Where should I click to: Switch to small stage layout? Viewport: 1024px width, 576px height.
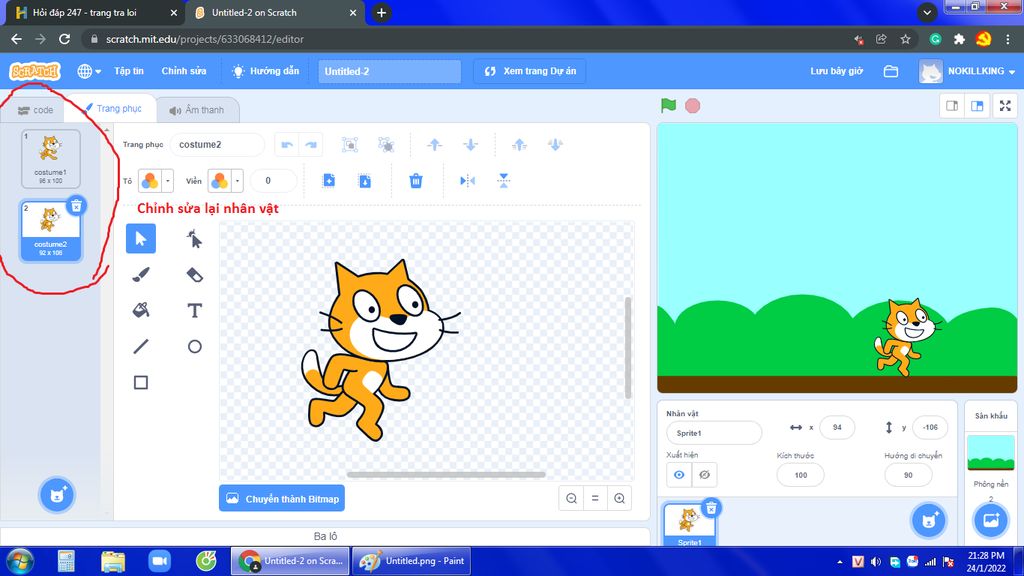pyautogui.click(x=952, y=106)
